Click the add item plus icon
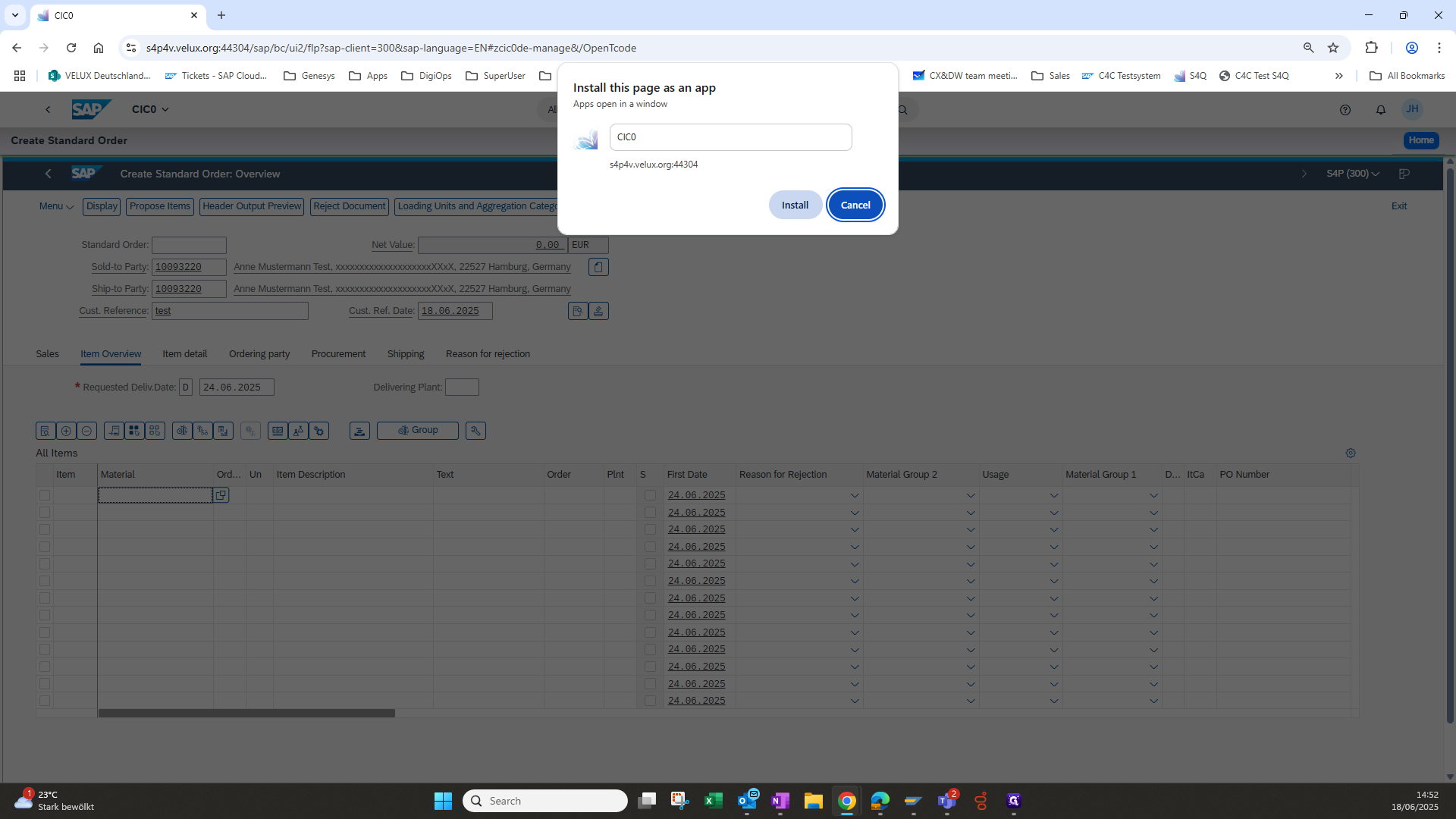The height and width of the screenshot is (819, 1456). pyautogui.click(x=66, y=431)
